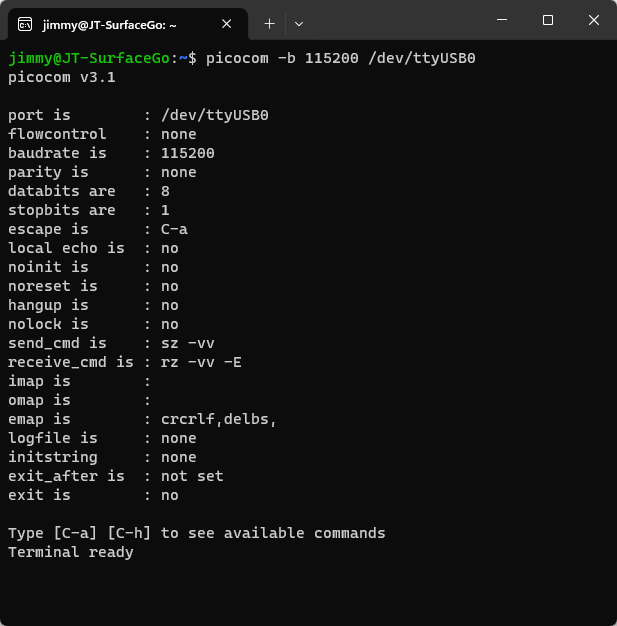Expand the new tab profile dropdown
Viewport: 617px width, 626px height.
tap(299, 24)
